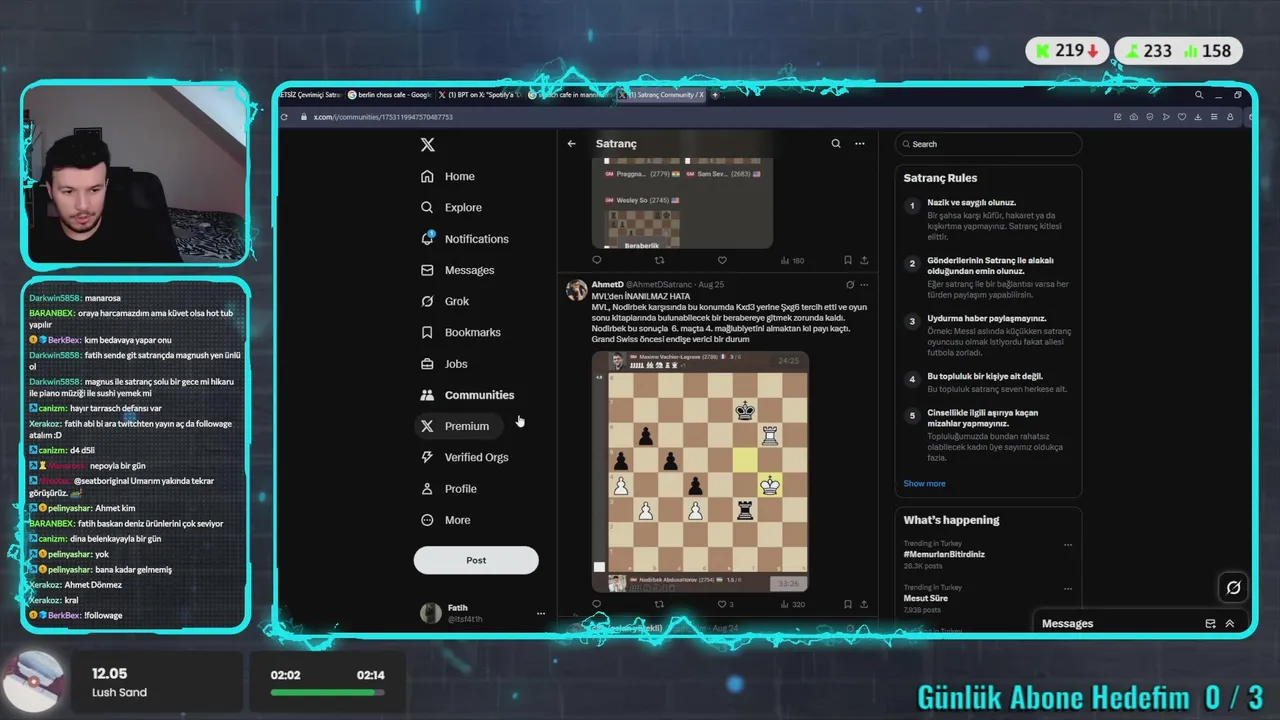Open the #MemurlarıBitirdiniz trend
The height and width of the screenshot is (720, 1280).
click(x=944, y=554)
